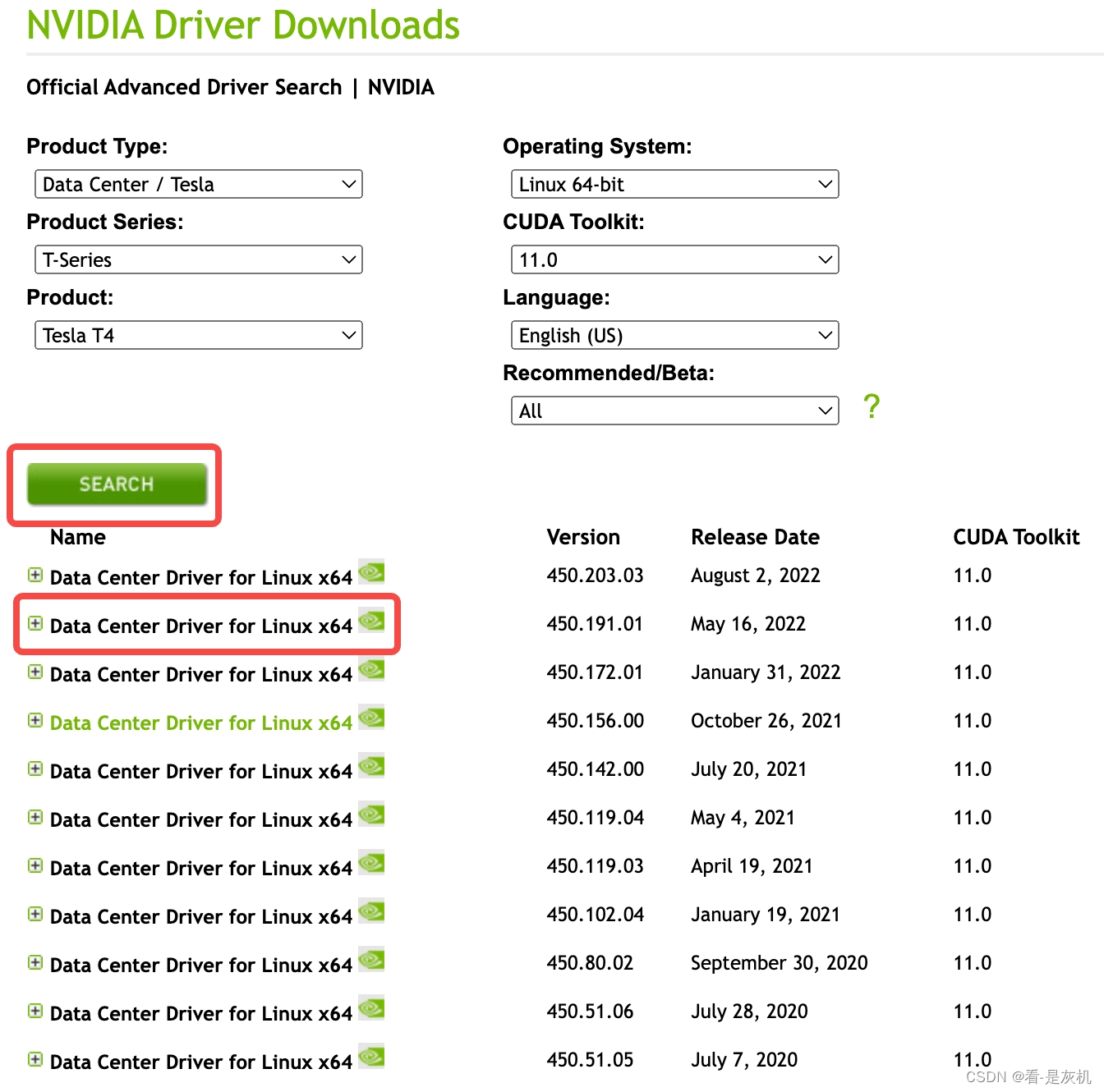The width and height of the screenshot is (1104, 1092).
Task: Expand the plus icon for version 450.191.01
Action: [x=35, y=623]
